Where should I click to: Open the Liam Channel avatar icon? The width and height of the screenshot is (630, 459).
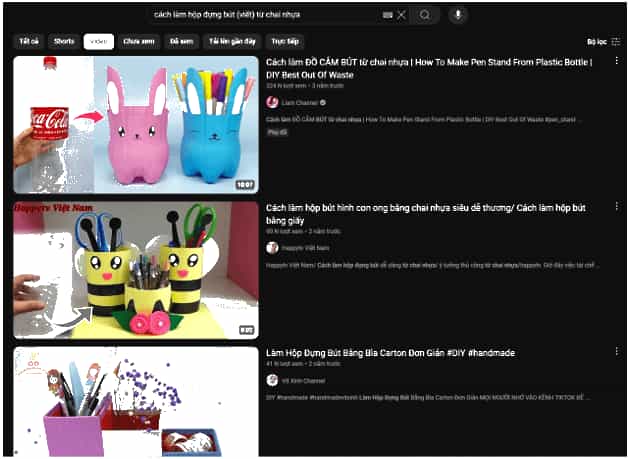coord(272,102)
